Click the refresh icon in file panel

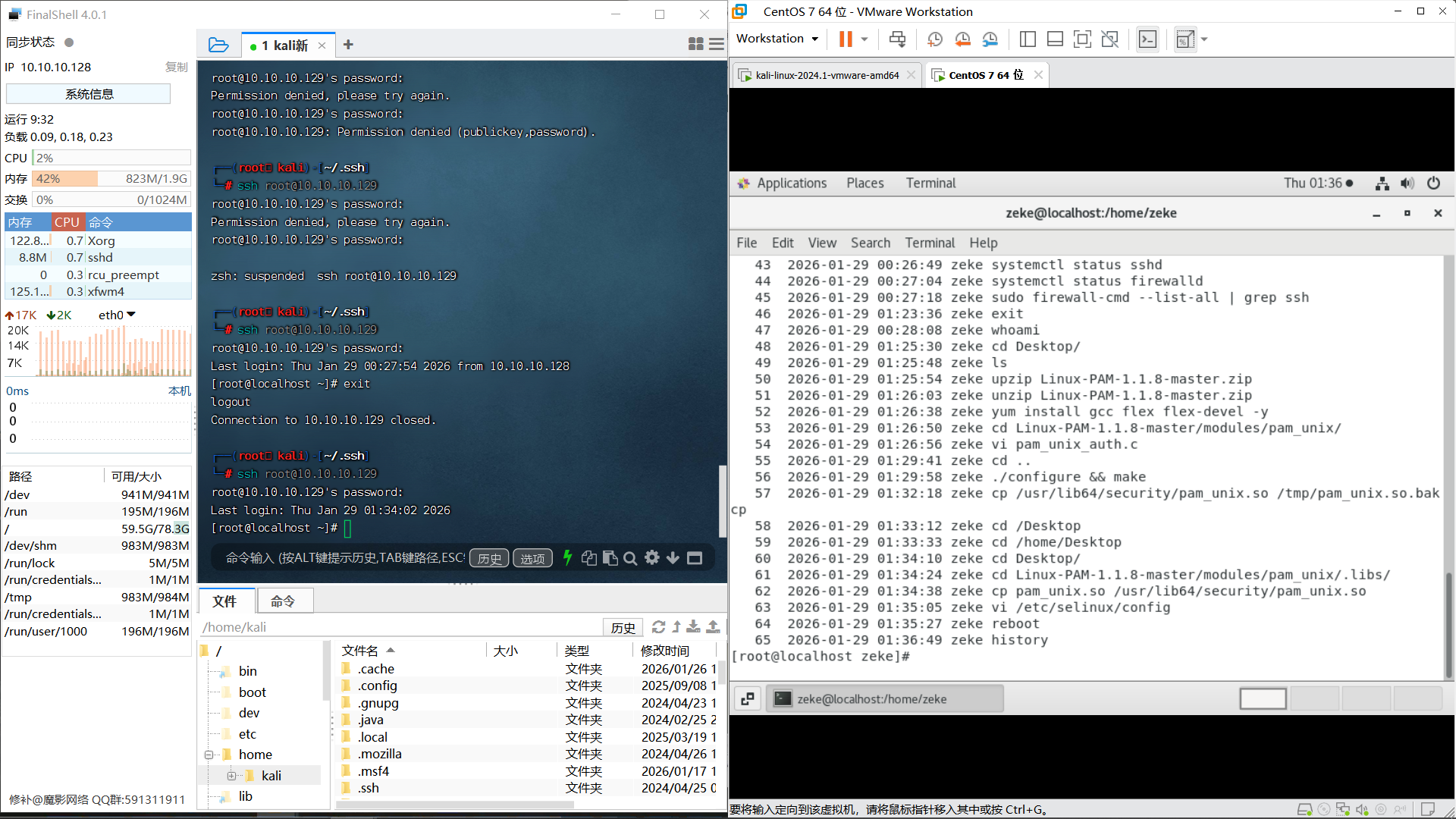pos(658,626)
